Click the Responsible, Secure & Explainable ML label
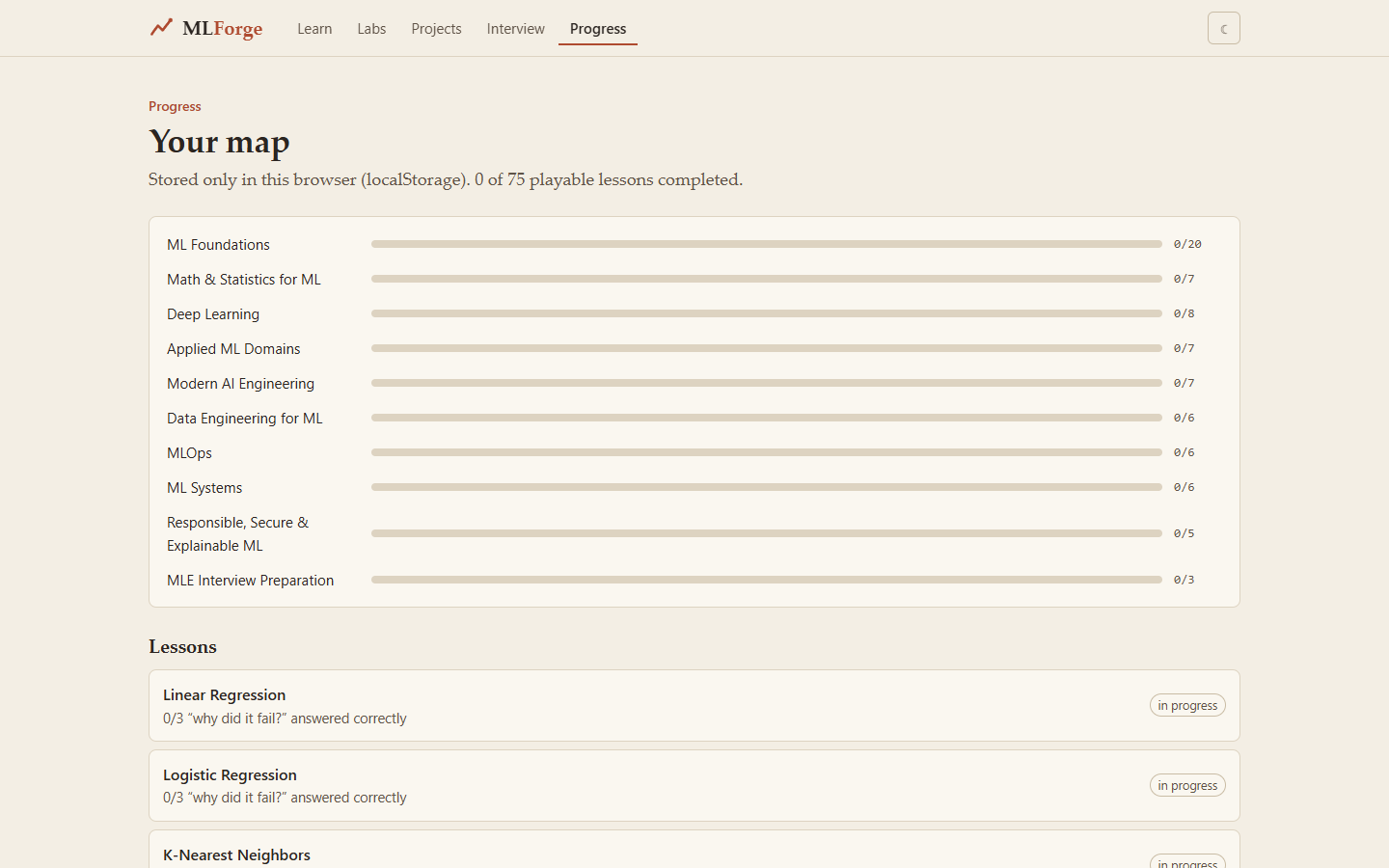This screenshot has height=868, width=1389. point(238,534)
